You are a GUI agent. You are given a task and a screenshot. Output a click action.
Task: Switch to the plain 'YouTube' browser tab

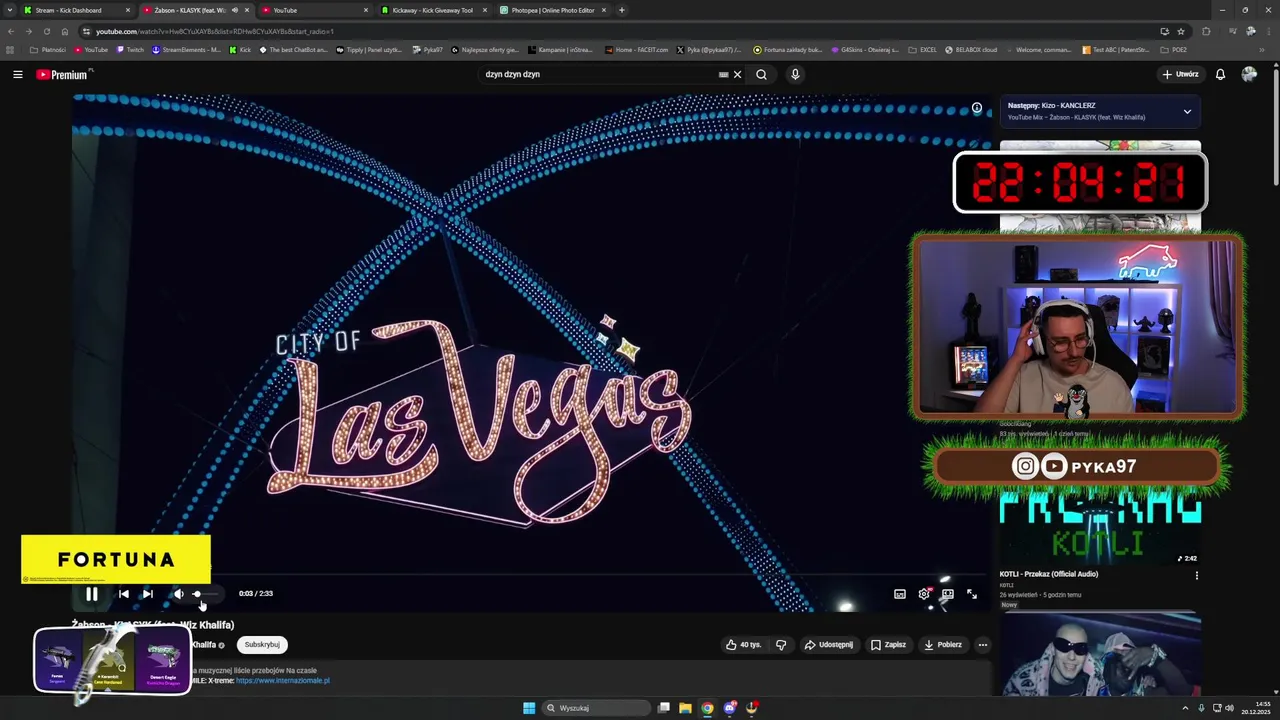(313, 10)
